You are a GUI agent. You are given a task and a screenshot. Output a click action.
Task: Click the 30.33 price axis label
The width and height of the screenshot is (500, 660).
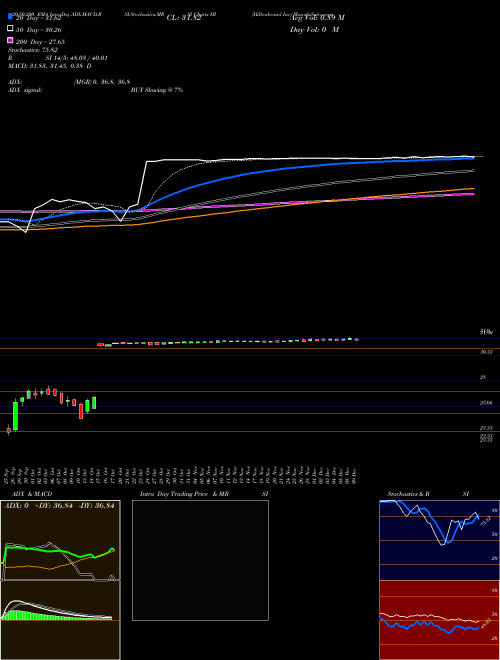coord(486,352)
